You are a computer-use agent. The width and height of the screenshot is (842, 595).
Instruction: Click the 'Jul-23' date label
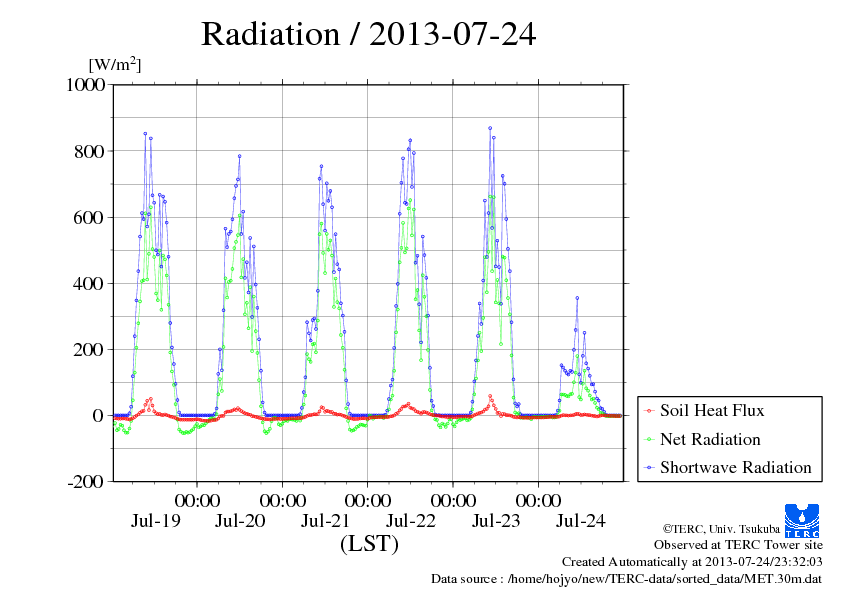(496, 520)
